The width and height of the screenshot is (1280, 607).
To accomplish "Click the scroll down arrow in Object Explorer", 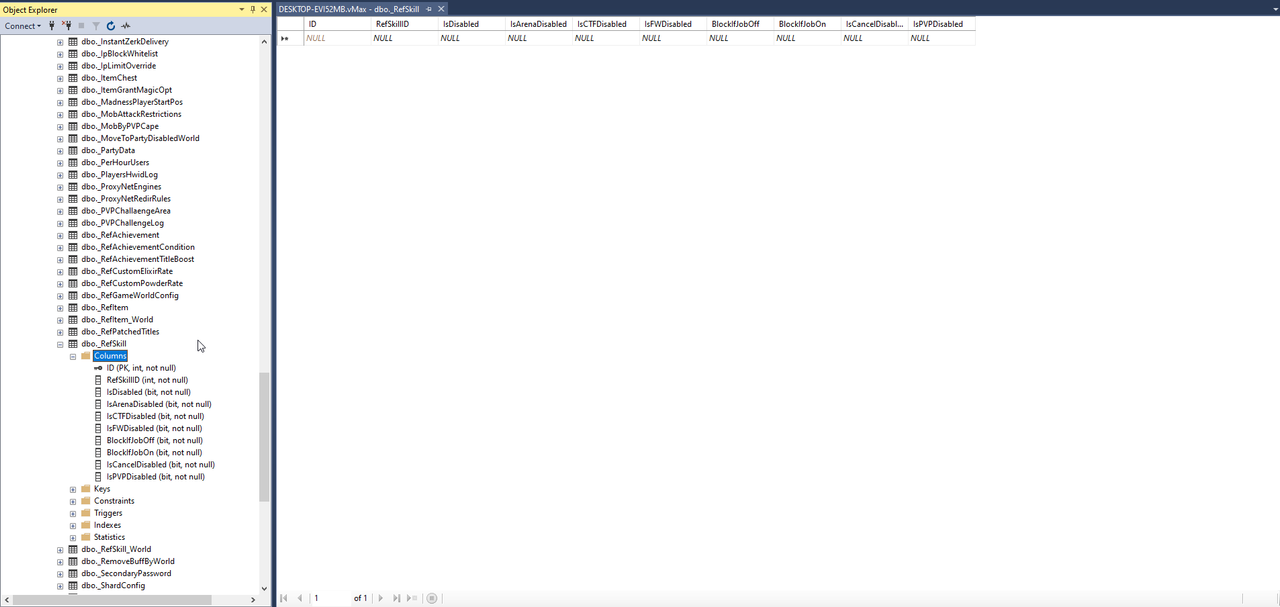I will pos(264,588).
